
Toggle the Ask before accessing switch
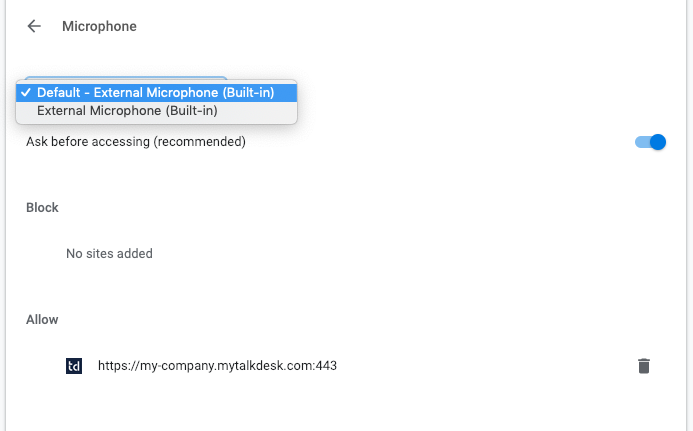click(650, 142)
